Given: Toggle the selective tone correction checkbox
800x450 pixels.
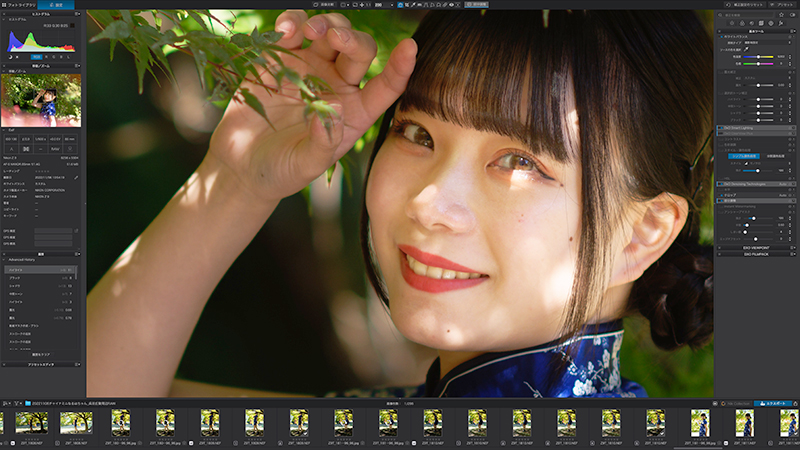Looking at the screenshot, I should 721,93.
